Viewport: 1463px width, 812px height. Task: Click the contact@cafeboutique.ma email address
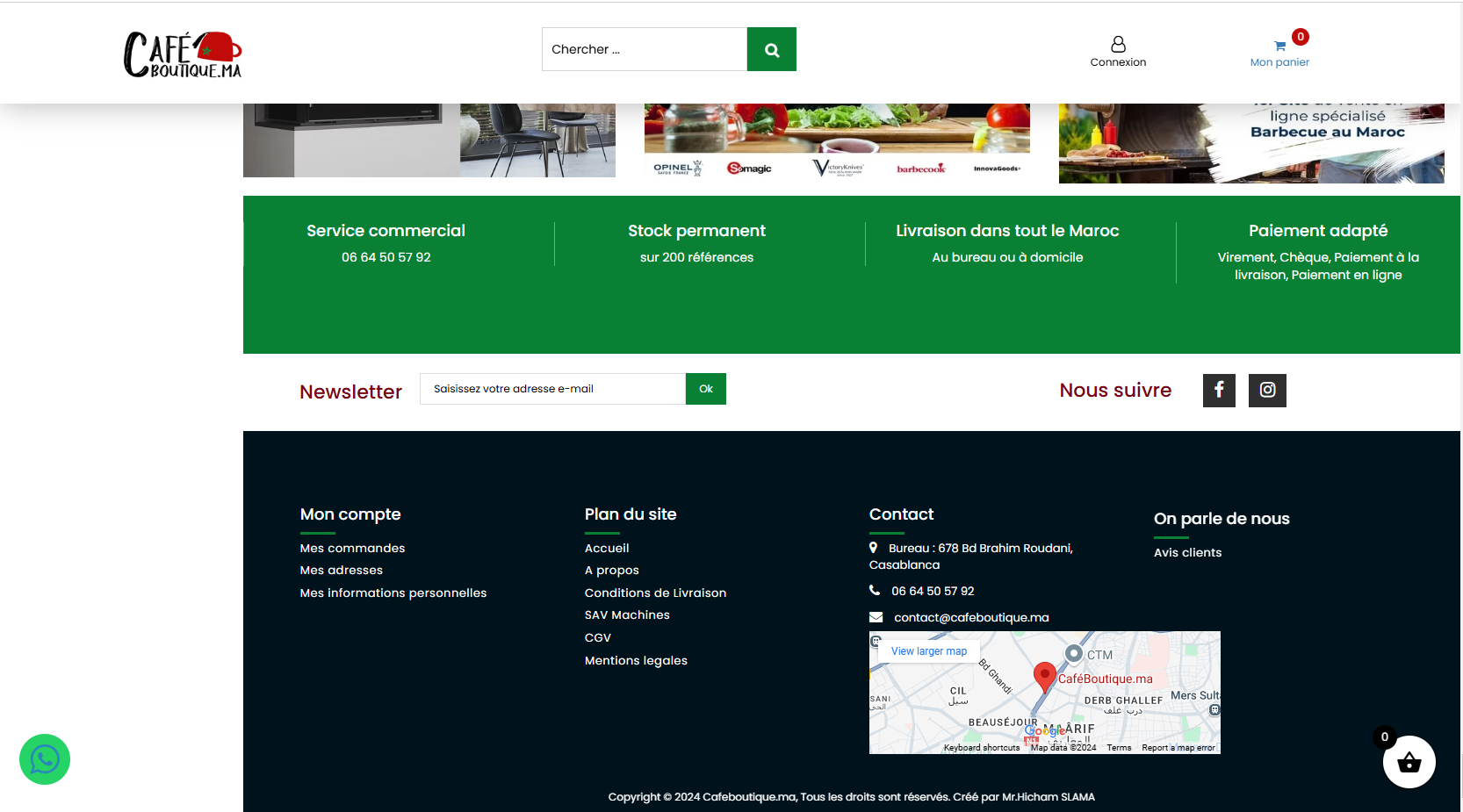(x=971, y=618)
